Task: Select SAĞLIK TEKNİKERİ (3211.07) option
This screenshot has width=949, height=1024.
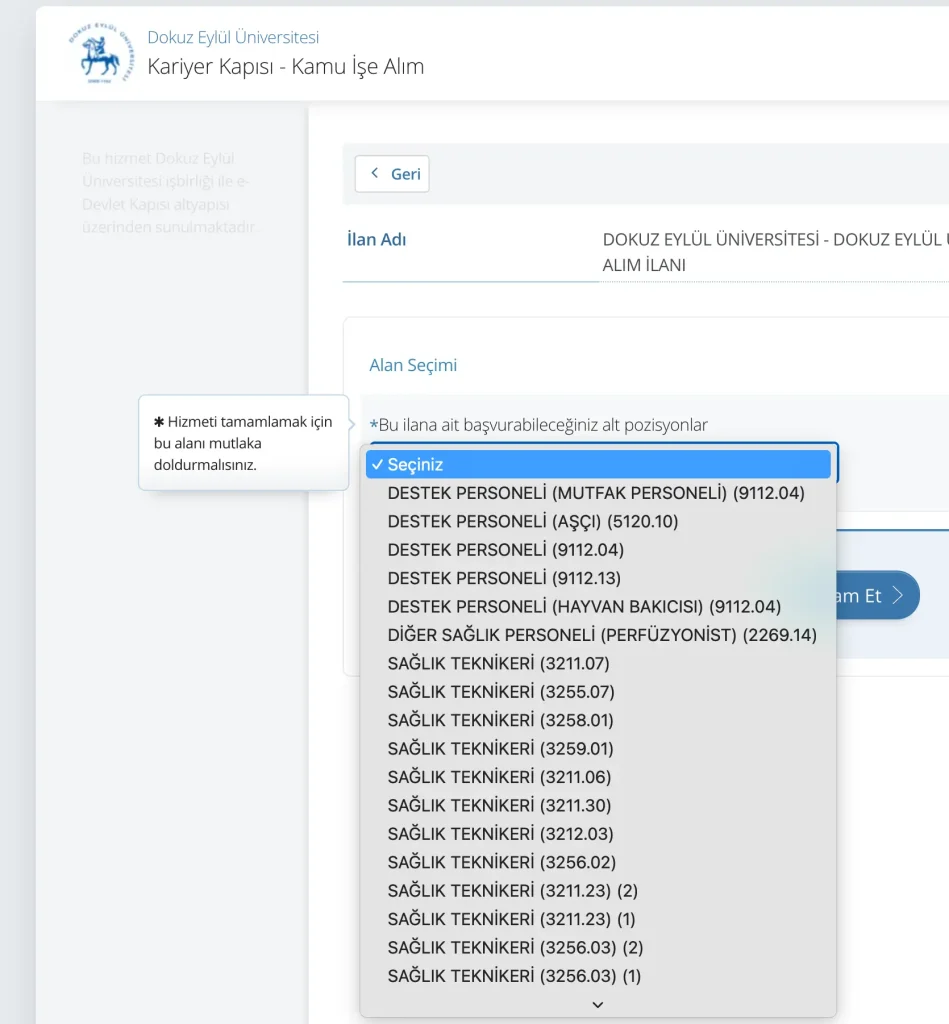Action: point(598,664)
